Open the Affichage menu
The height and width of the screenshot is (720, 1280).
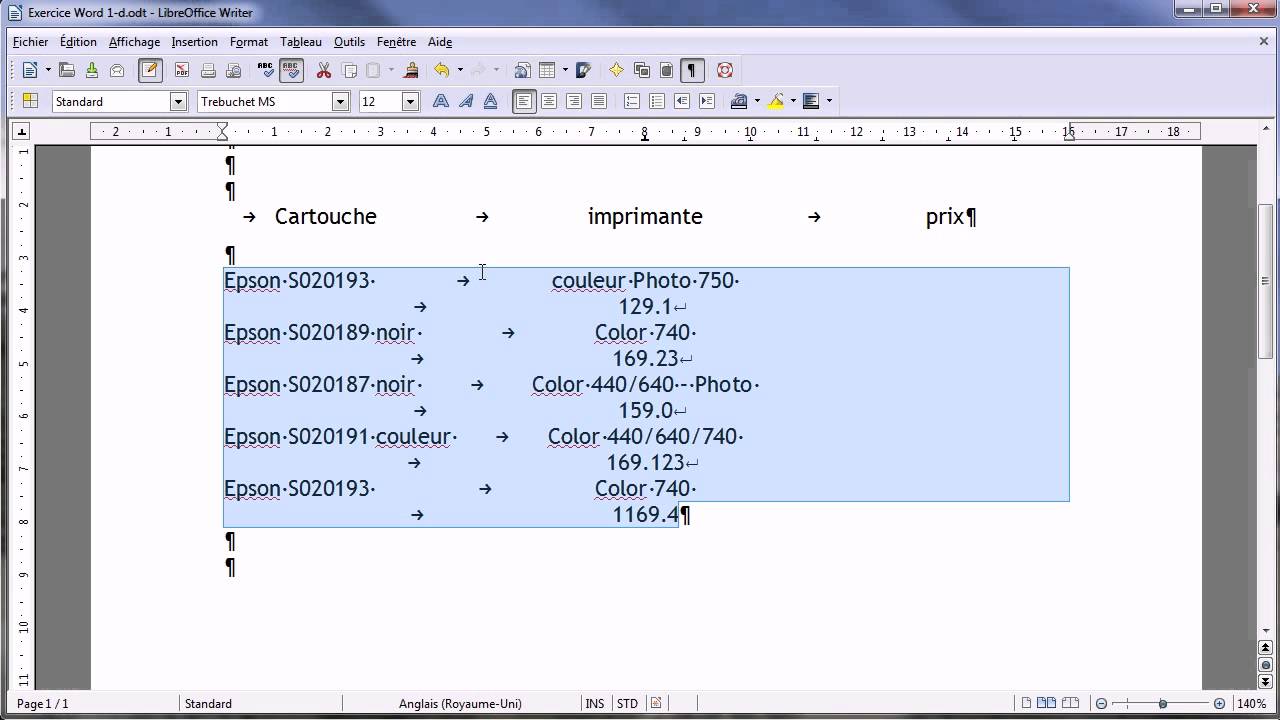click(134, 42)
